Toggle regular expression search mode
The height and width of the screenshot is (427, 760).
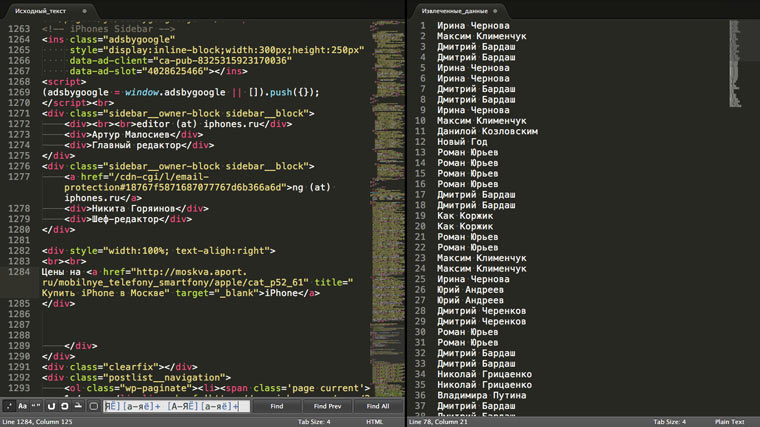pyautogui.click(x=9, y=406)
